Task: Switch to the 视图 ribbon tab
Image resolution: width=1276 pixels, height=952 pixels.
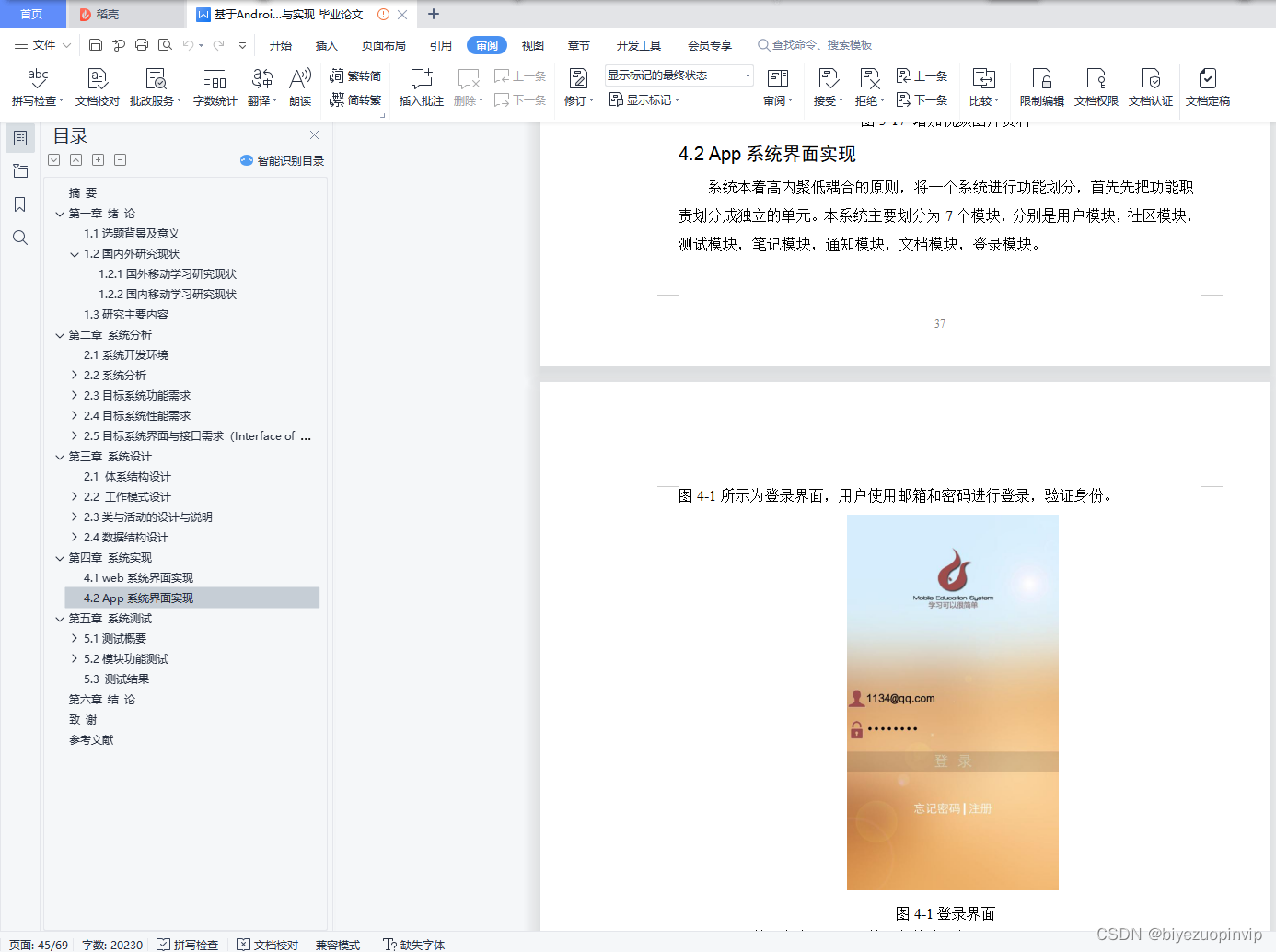Action: [x=531, y=43]
